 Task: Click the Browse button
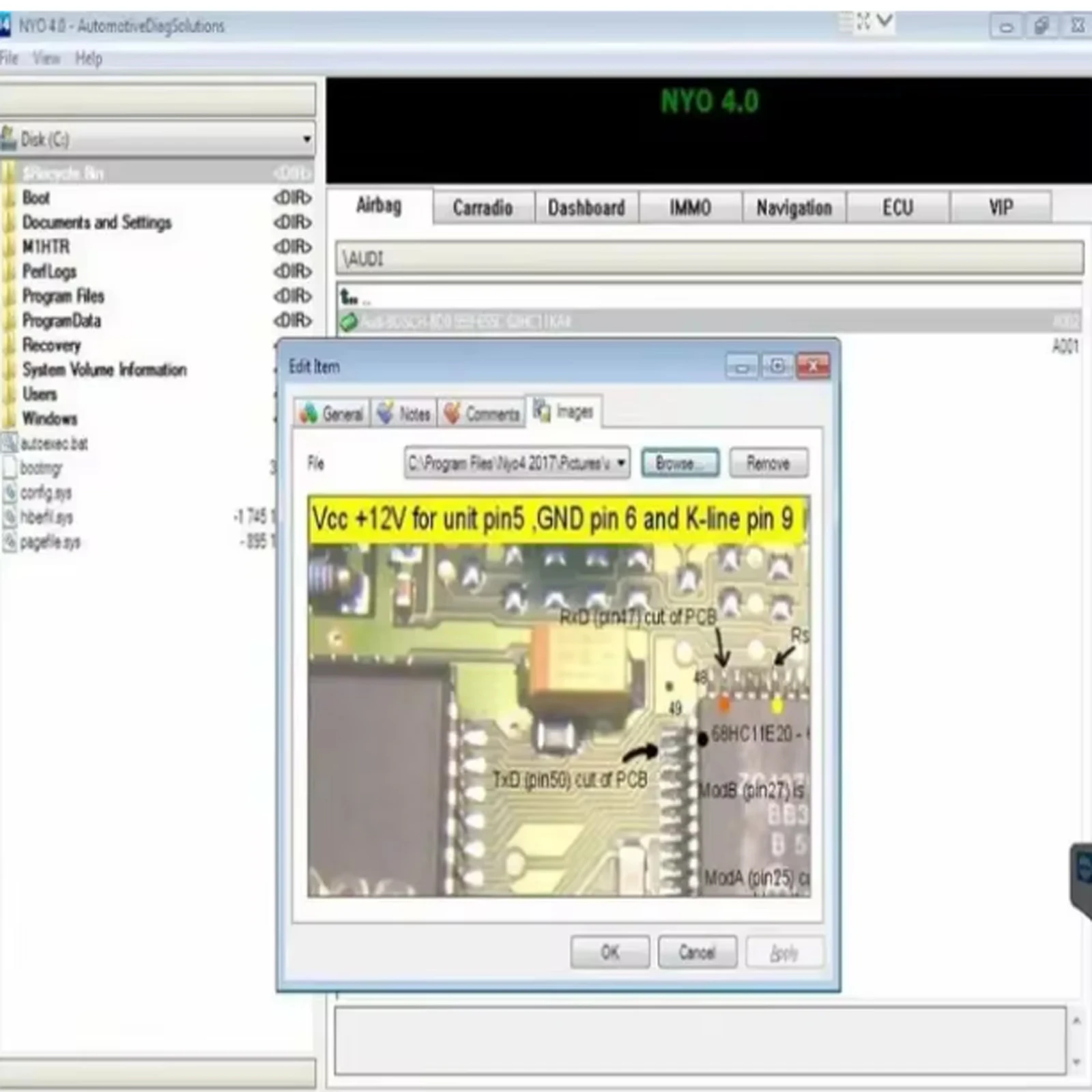(x=680, y=463)
